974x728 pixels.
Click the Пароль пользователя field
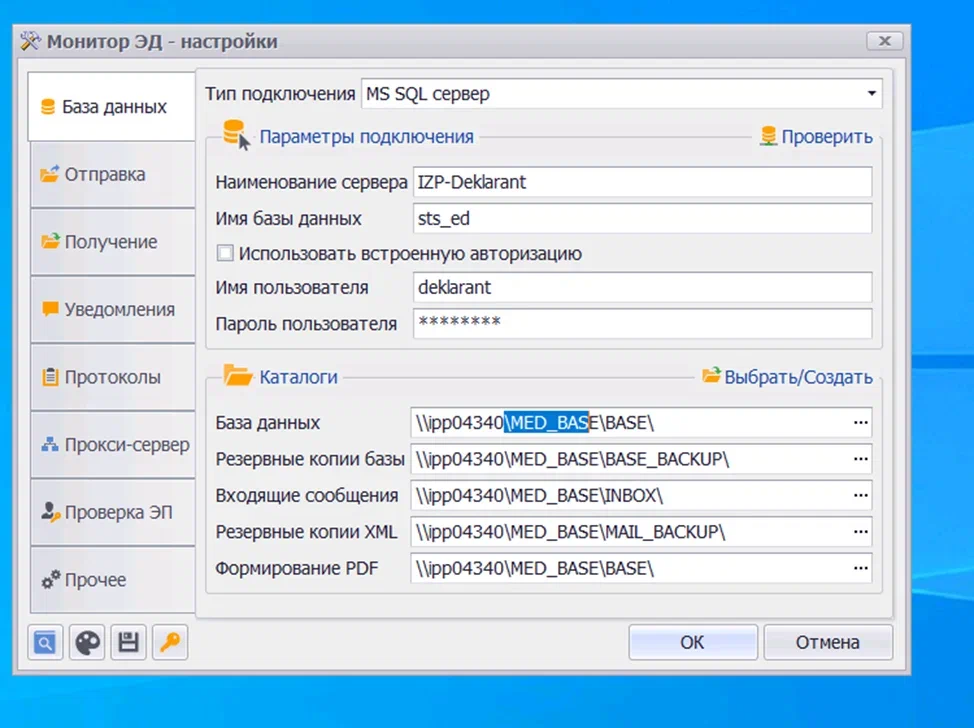(642, 324)
